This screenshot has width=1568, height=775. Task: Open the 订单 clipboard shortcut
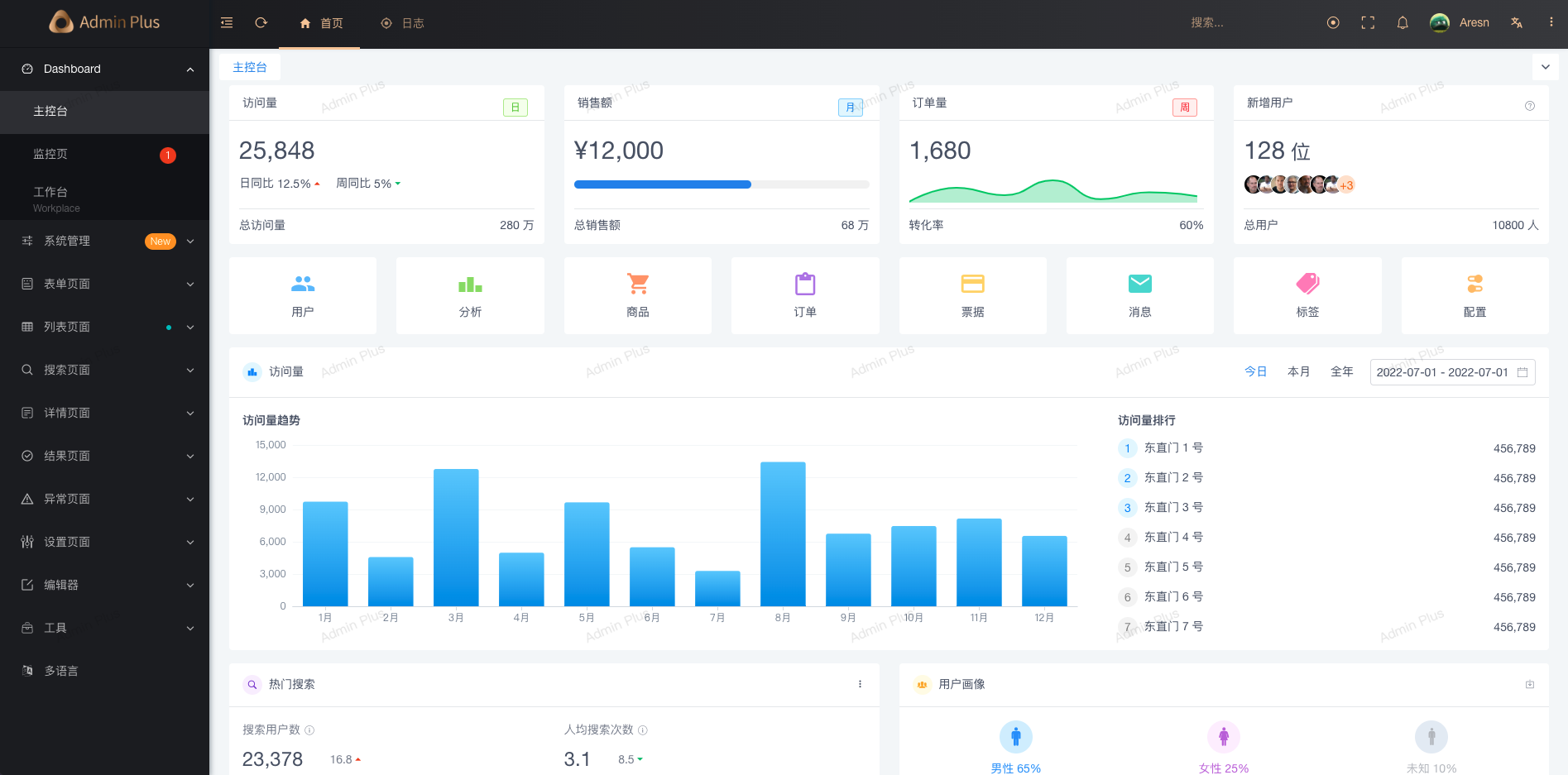point(805,296)
